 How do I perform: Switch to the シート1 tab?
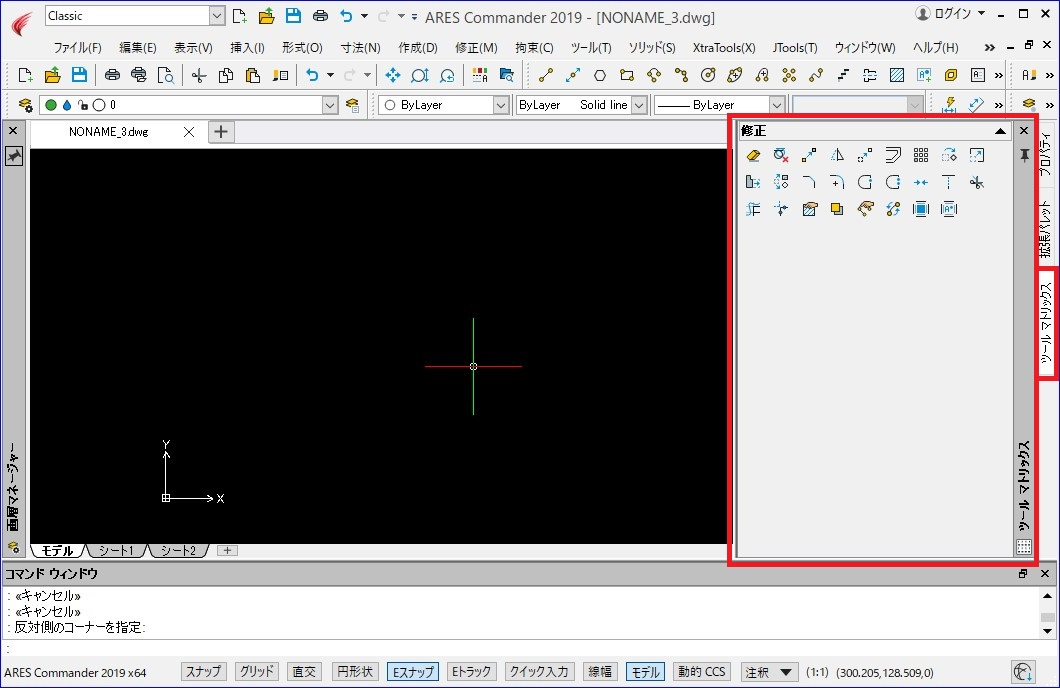[x=116, y=551]
